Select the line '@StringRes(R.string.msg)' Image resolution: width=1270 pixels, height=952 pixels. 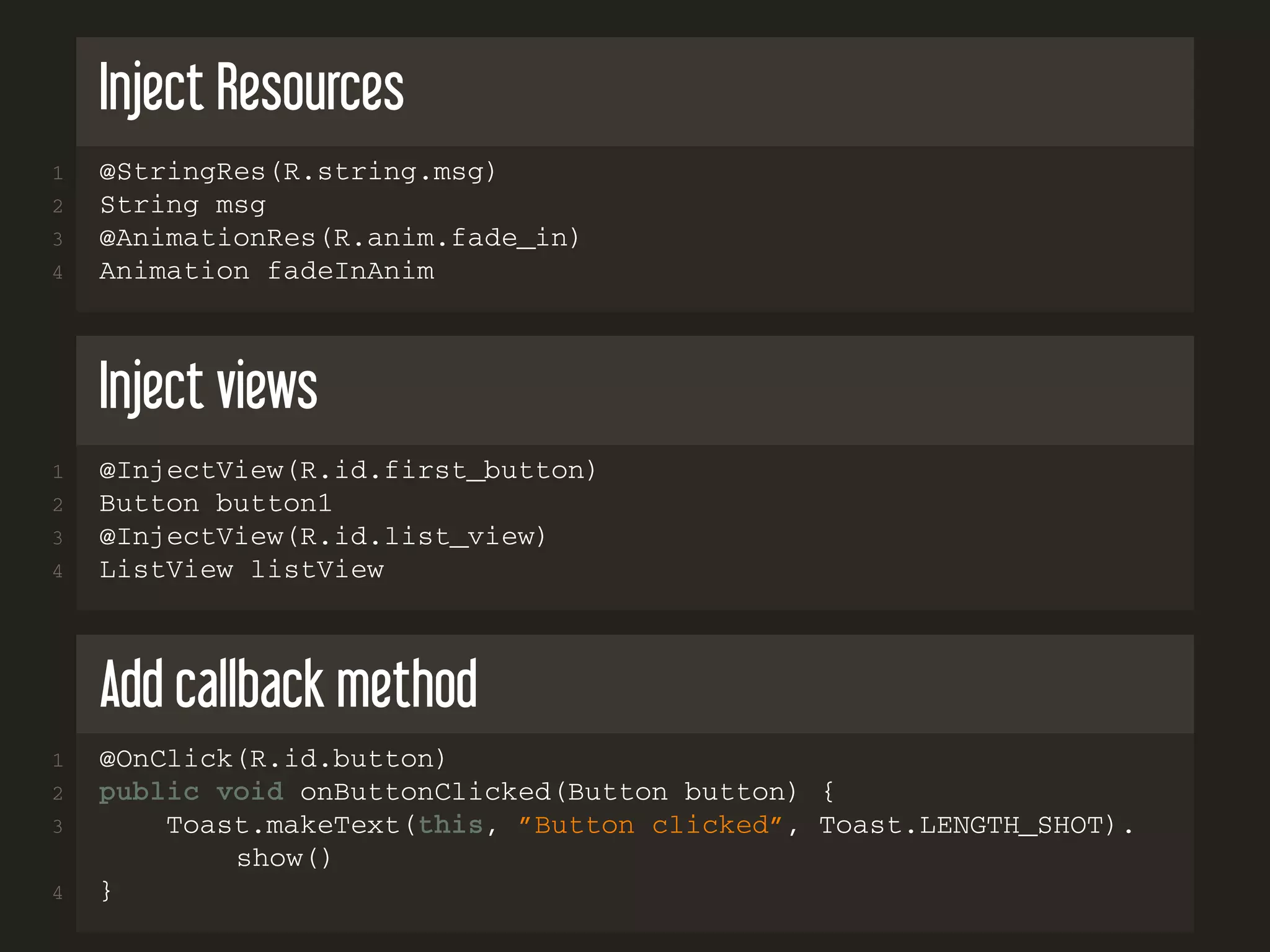click(x=298, y=172)
